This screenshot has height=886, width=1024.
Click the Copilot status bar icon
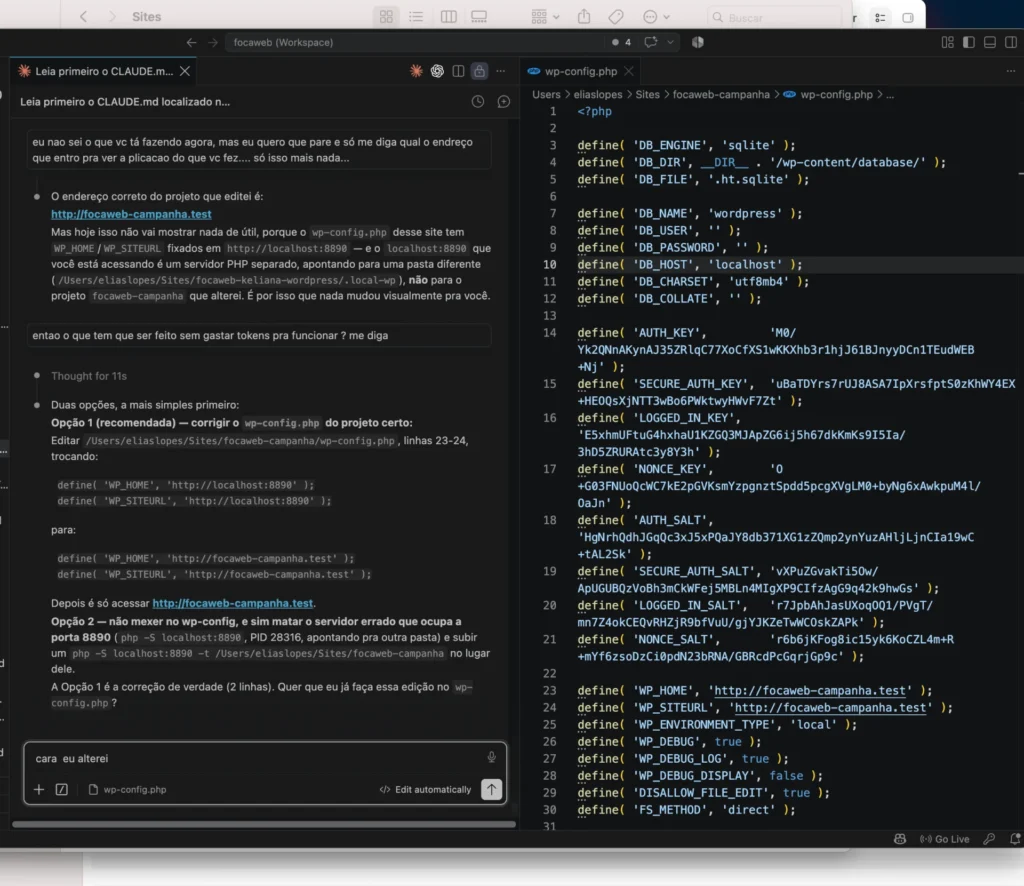pyautogui.click(x=899, y=839)
